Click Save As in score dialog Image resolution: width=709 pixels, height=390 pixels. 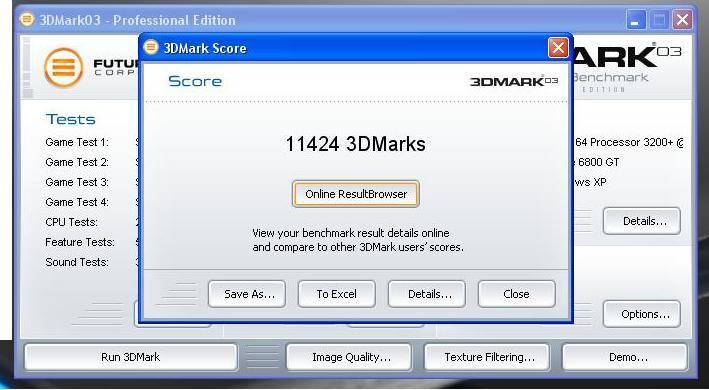247,294
